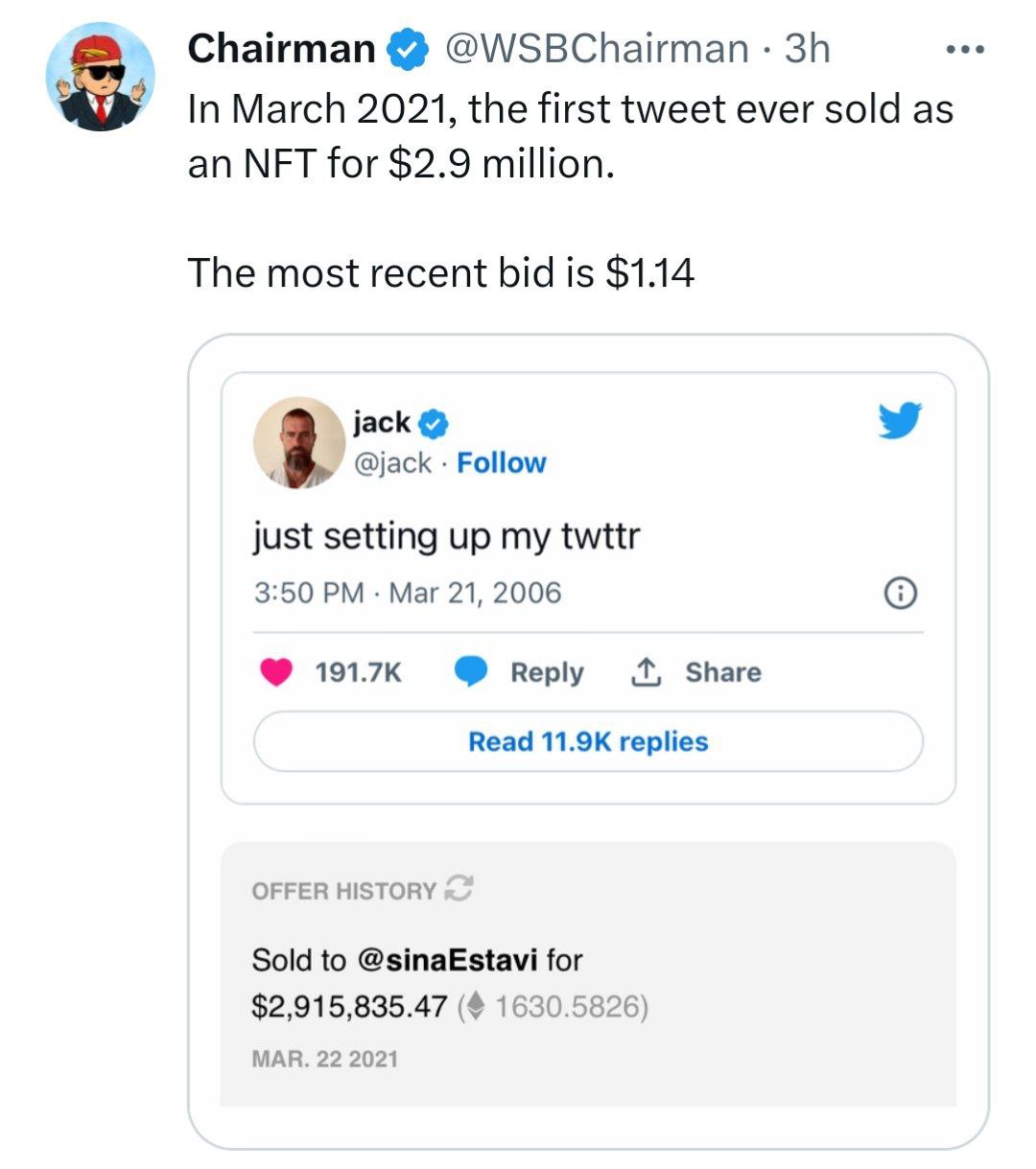
Task: Open Chairman's profile avatar
Action: [101, 77]
